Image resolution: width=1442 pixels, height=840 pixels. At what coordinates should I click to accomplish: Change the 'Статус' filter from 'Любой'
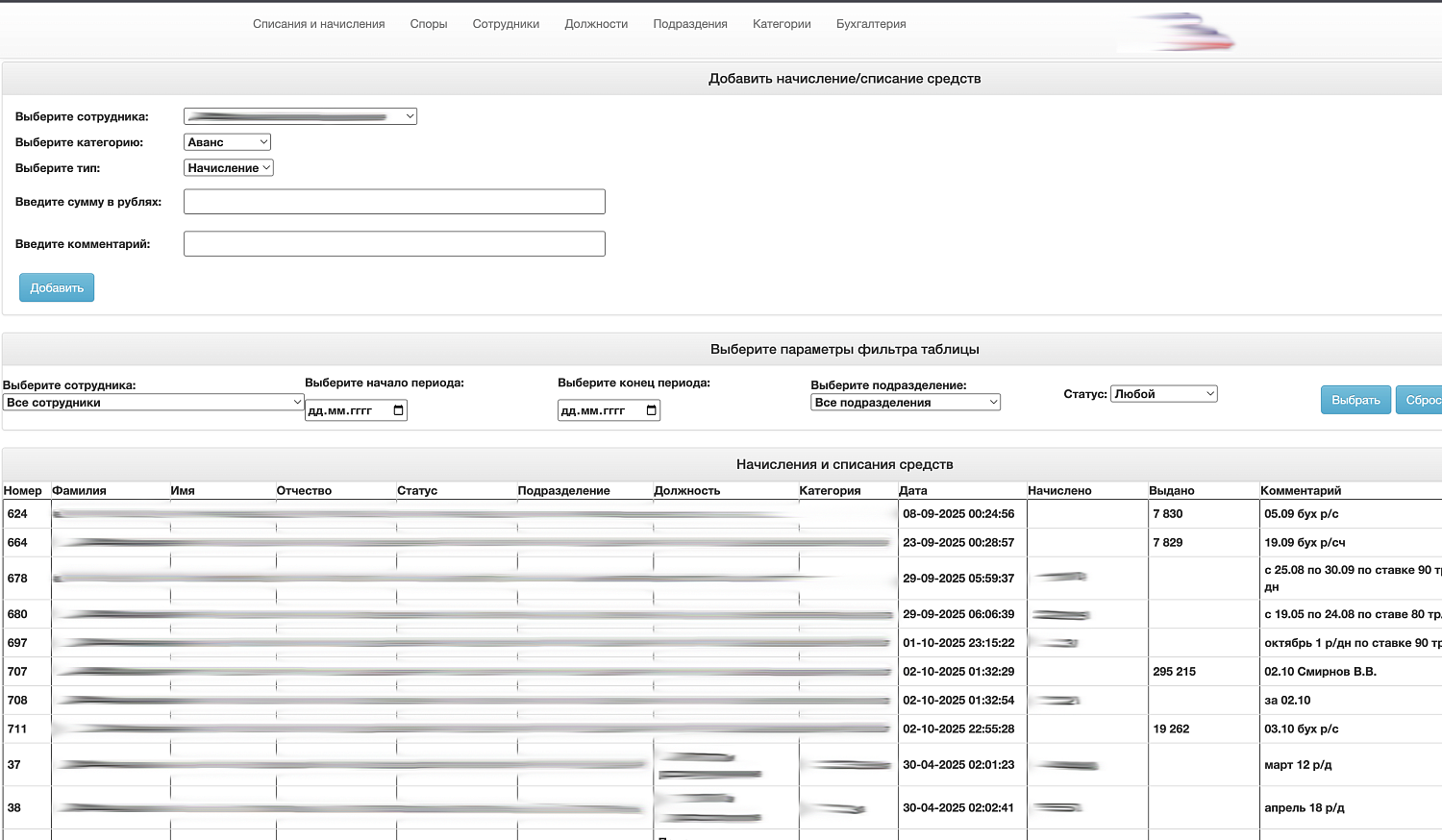coord(1163,393)
